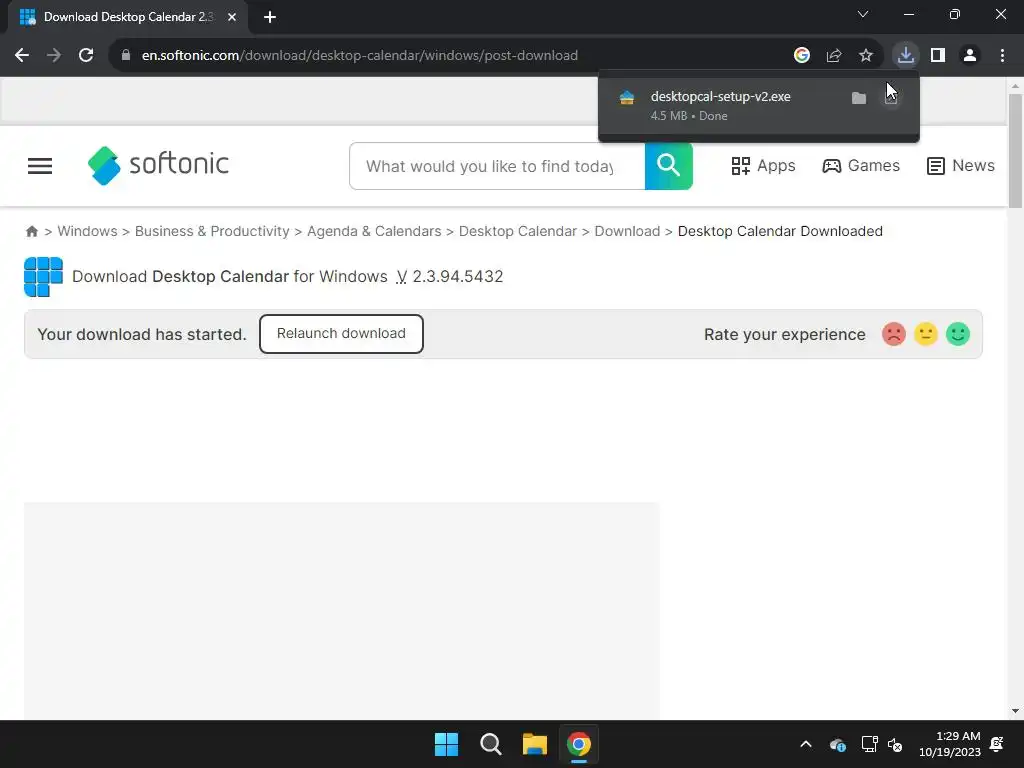Click the Desktop Calendar Downloaded breadcrumb text
Viewport: 1024px width, 768px height.
pyautogui.click(x=780, y=231)
